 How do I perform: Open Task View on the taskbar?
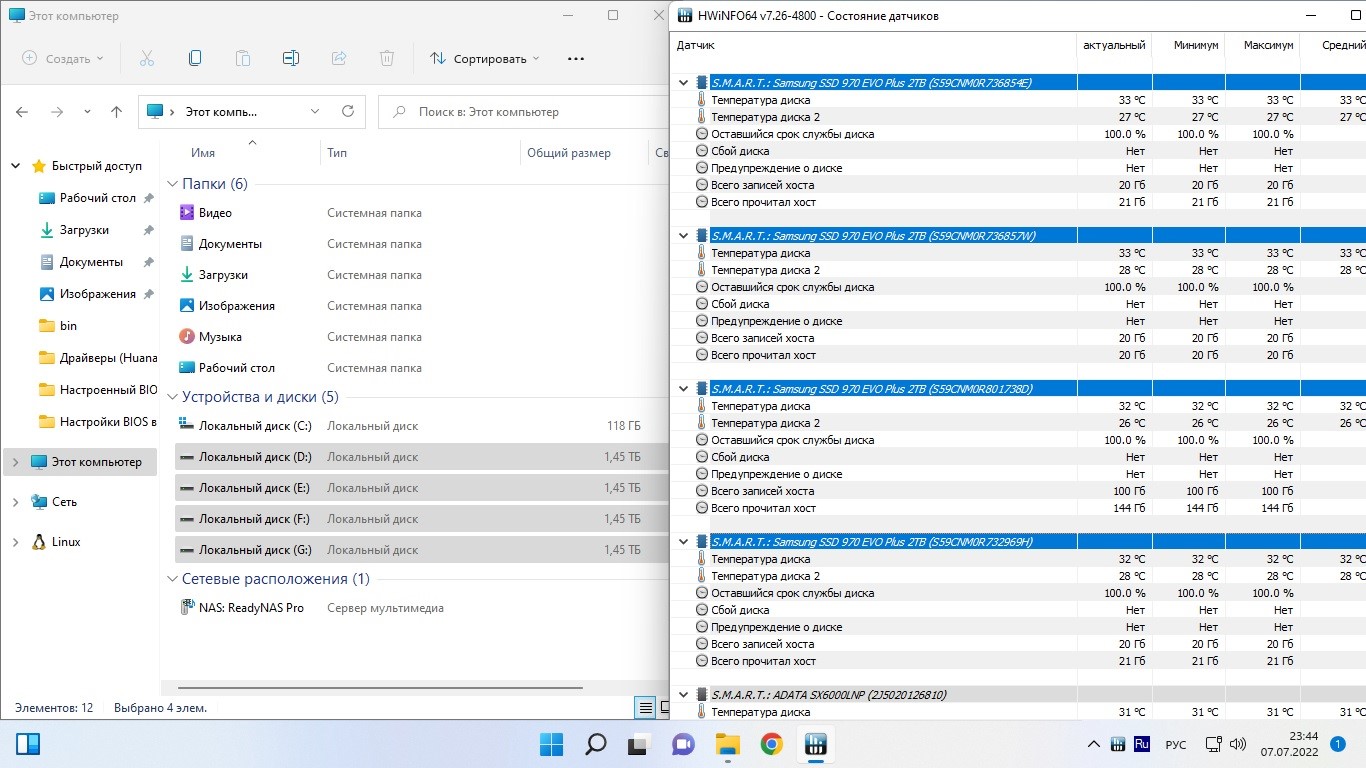pyautogui.click(x=639, y=744)
